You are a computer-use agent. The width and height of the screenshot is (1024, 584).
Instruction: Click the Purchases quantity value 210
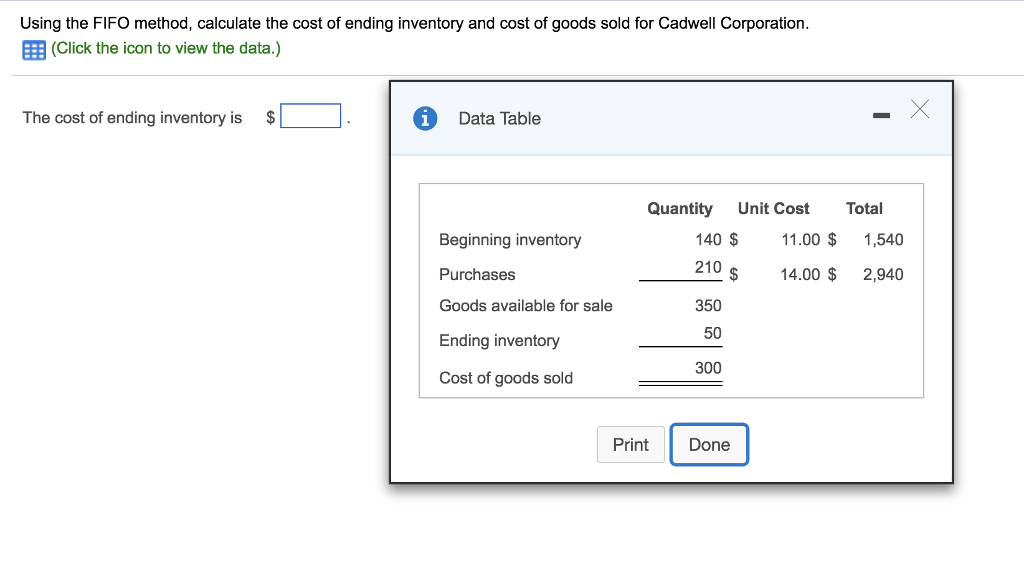[x=707, y=267]
